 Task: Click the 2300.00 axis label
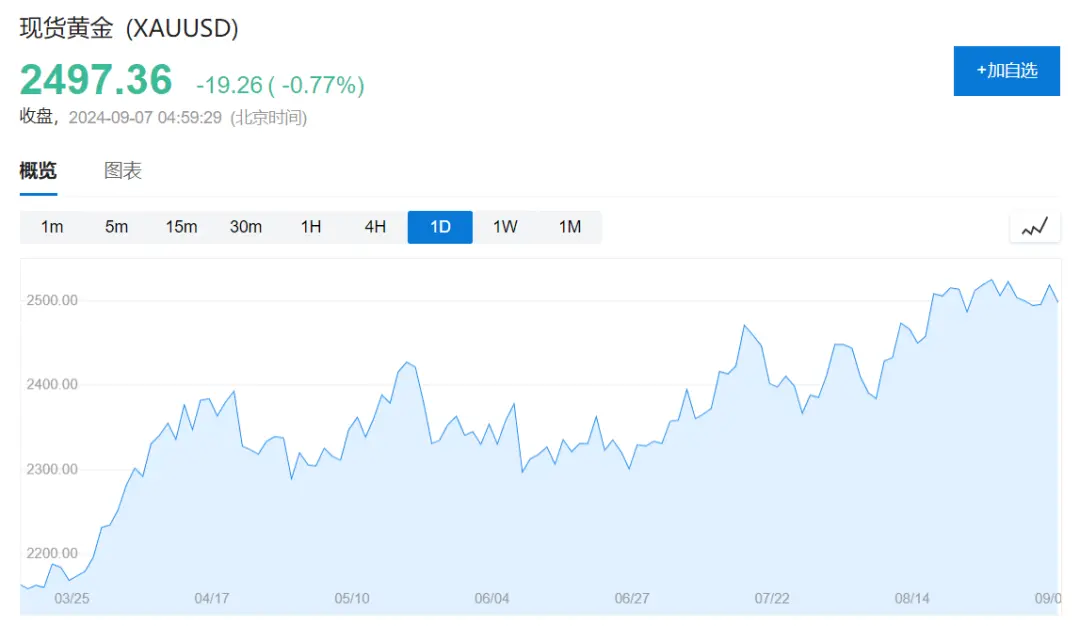[x=52, y=469]
